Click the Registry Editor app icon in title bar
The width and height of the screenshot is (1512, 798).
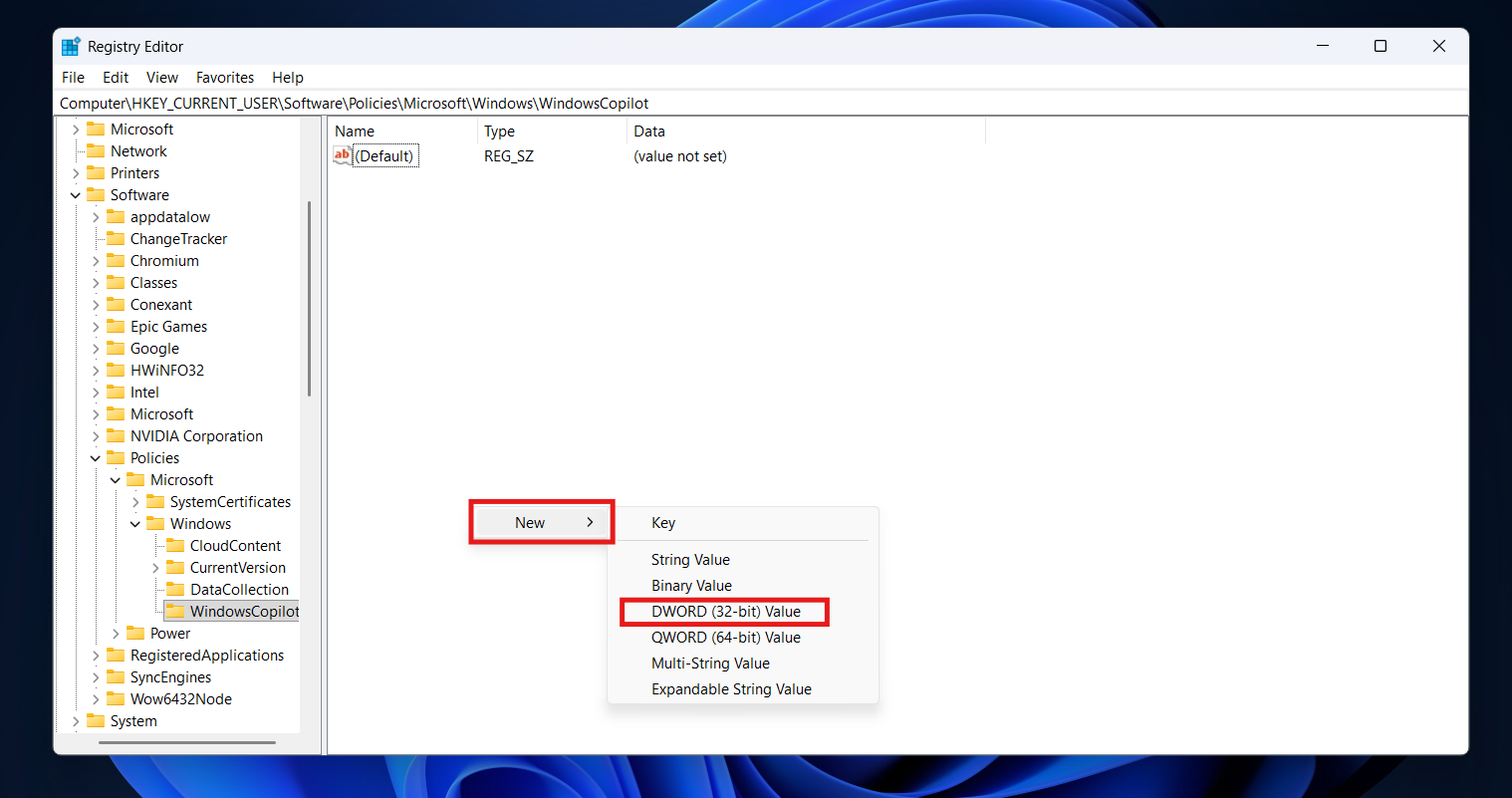(x=71, y=47)
